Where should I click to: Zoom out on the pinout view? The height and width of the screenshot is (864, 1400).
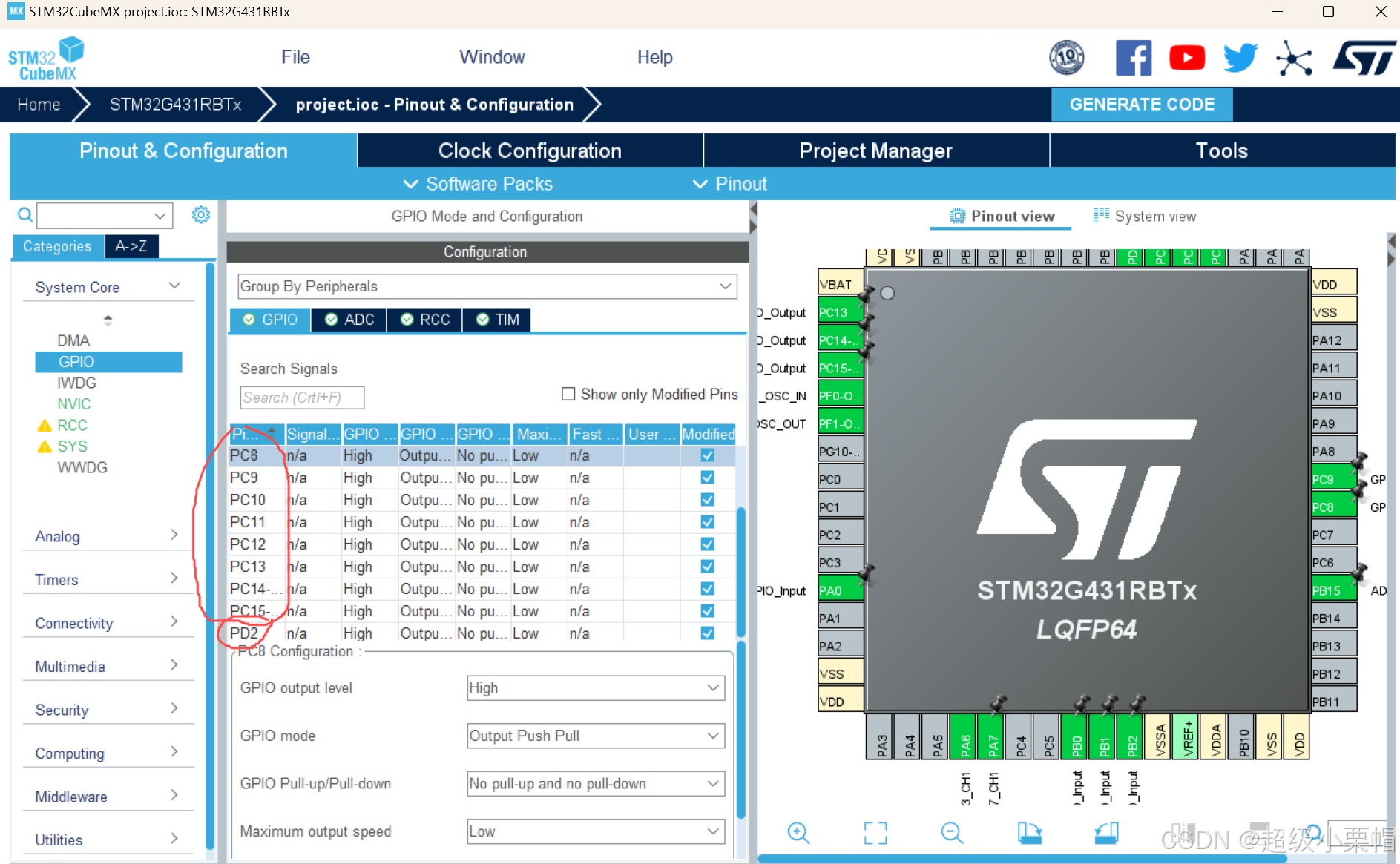click(952, 833)
